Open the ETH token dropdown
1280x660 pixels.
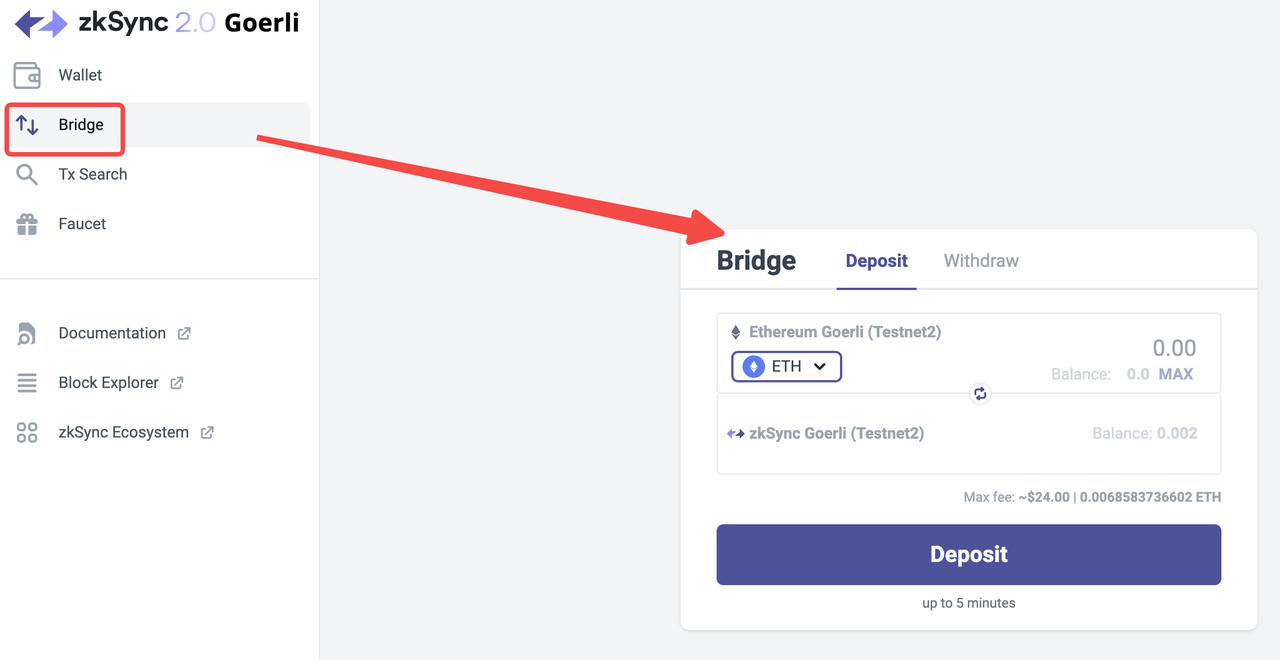(786, 367)
